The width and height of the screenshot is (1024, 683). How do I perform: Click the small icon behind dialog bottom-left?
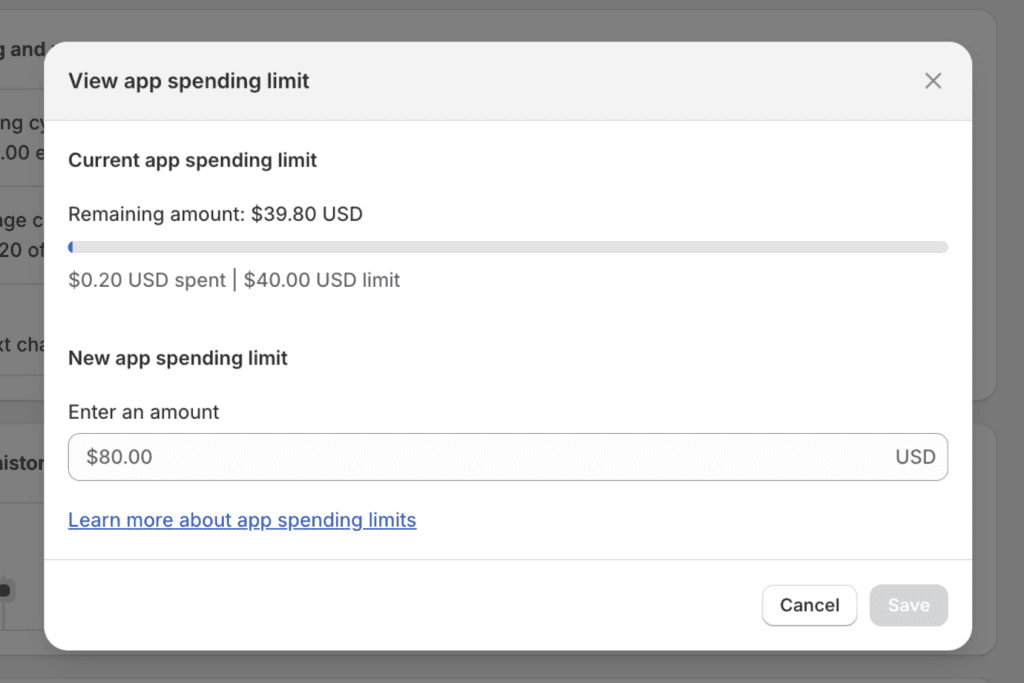(x=5, y=590)
